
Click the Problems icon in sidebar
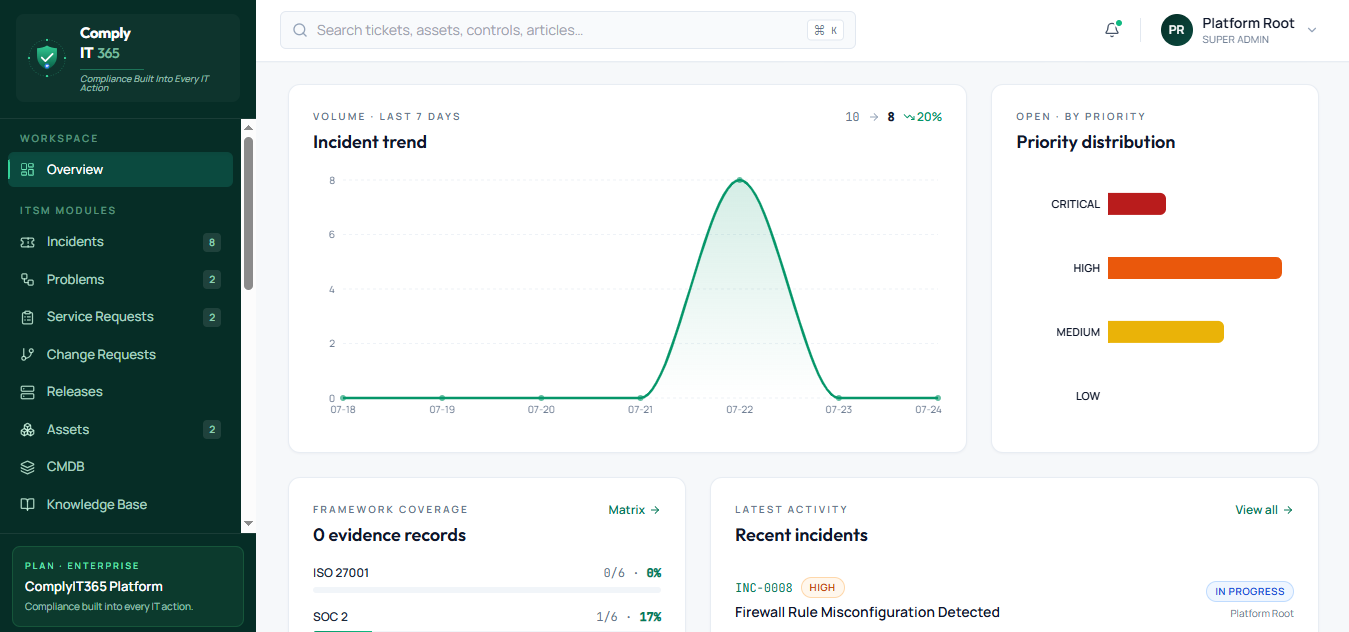pos(28,280)
